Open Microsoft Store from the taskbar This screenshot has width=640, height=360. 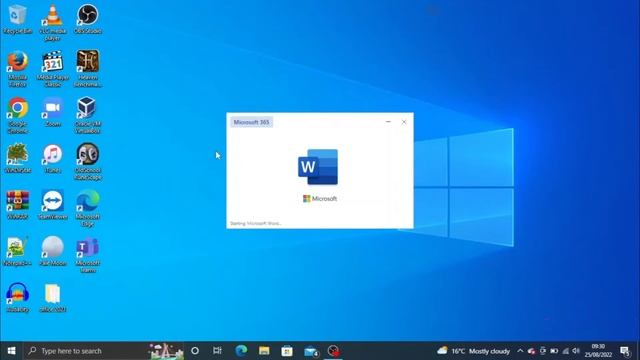pos(287,351)
